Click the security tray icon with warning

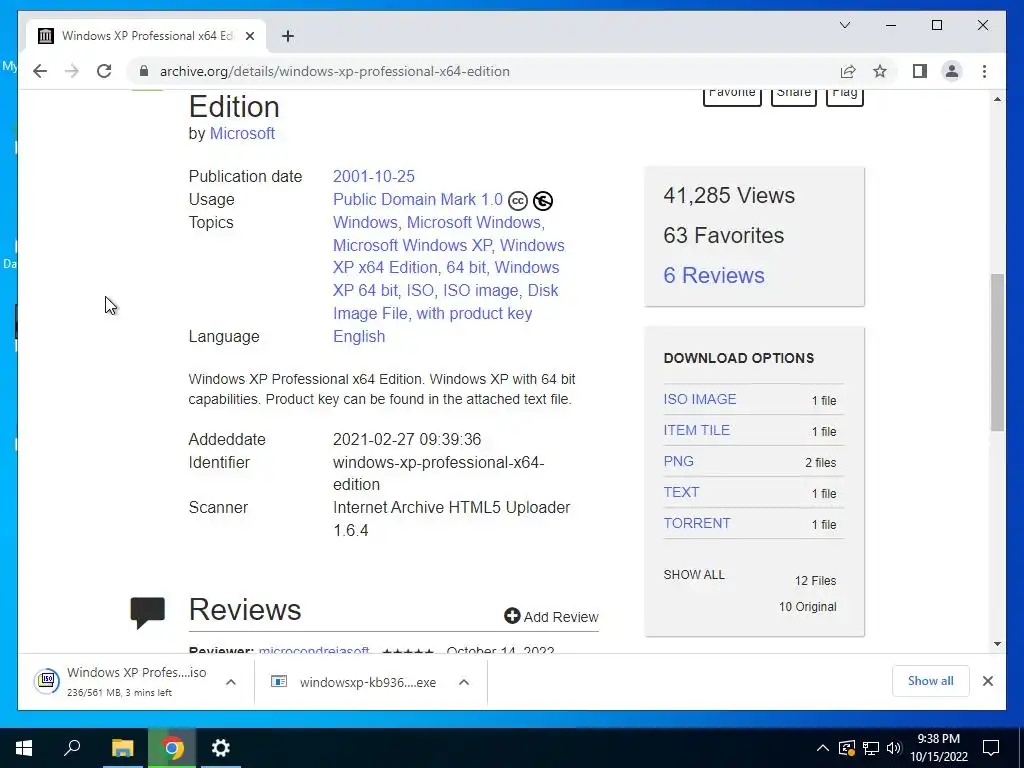click(846, 748)
